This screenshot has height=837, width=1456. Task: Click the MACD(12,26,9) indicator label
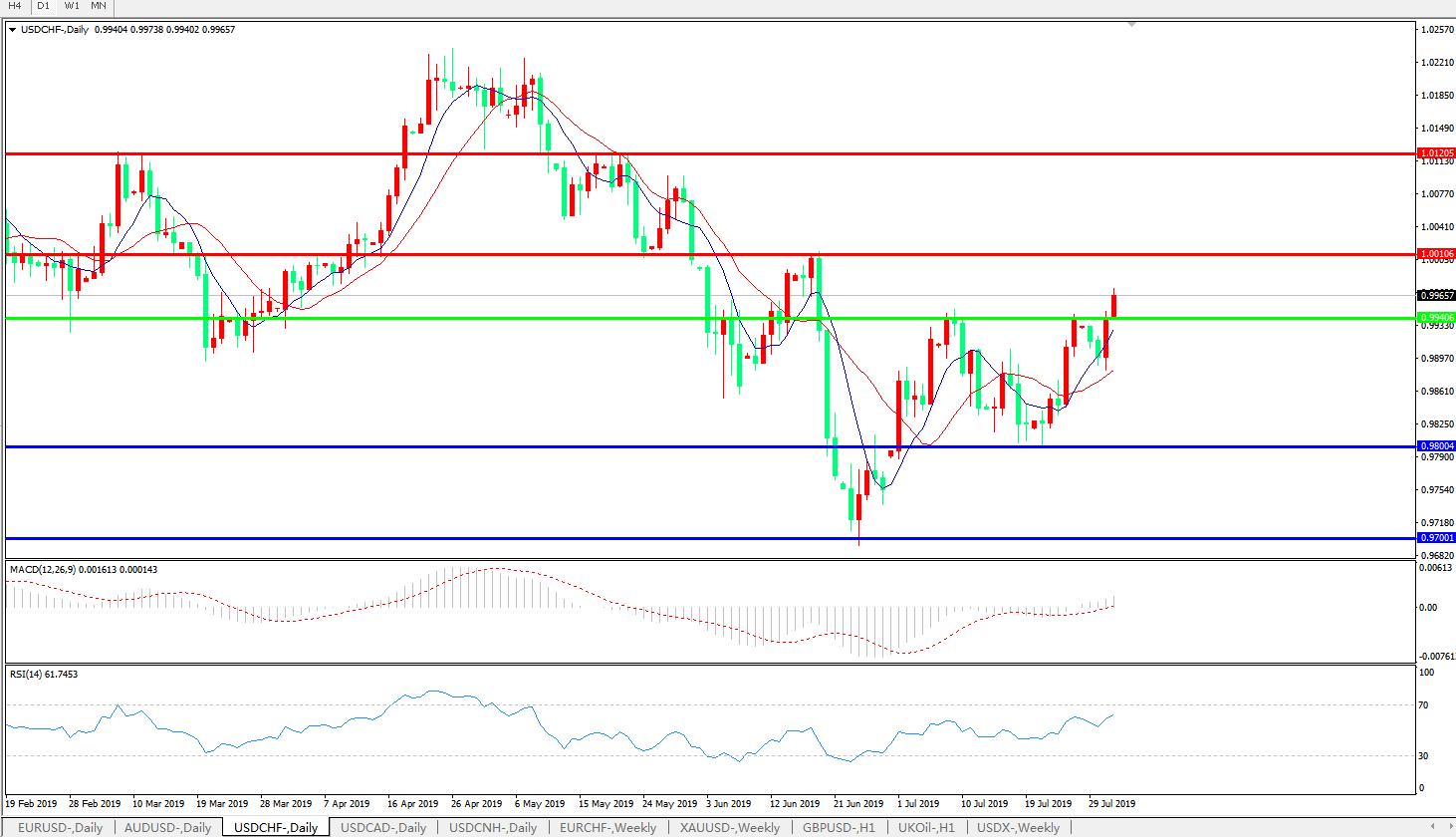[83, 570]
